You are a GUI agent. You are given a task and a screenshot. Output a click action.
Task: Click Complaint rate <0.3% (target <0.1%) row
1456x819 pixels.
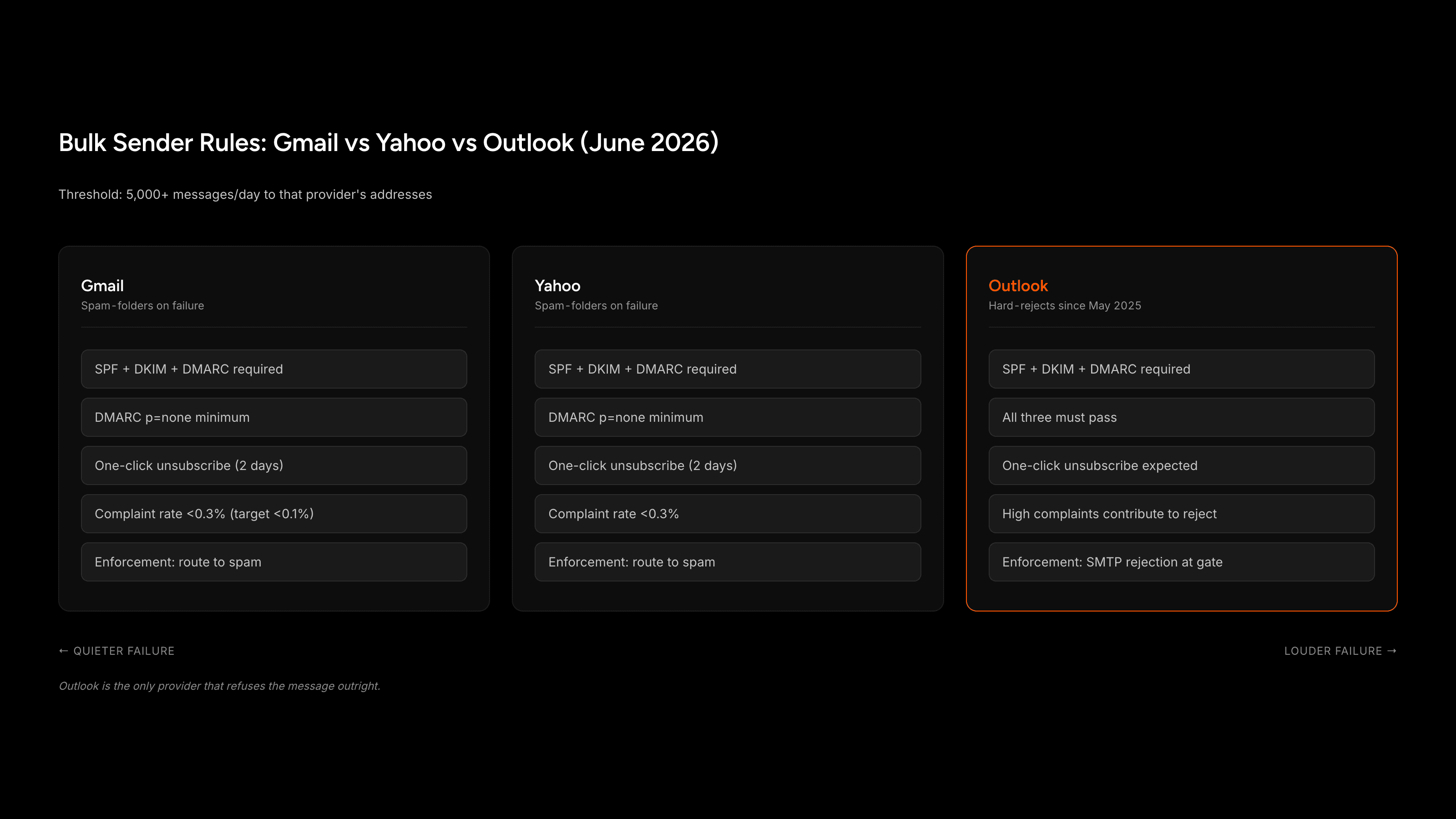coord(274,514)
